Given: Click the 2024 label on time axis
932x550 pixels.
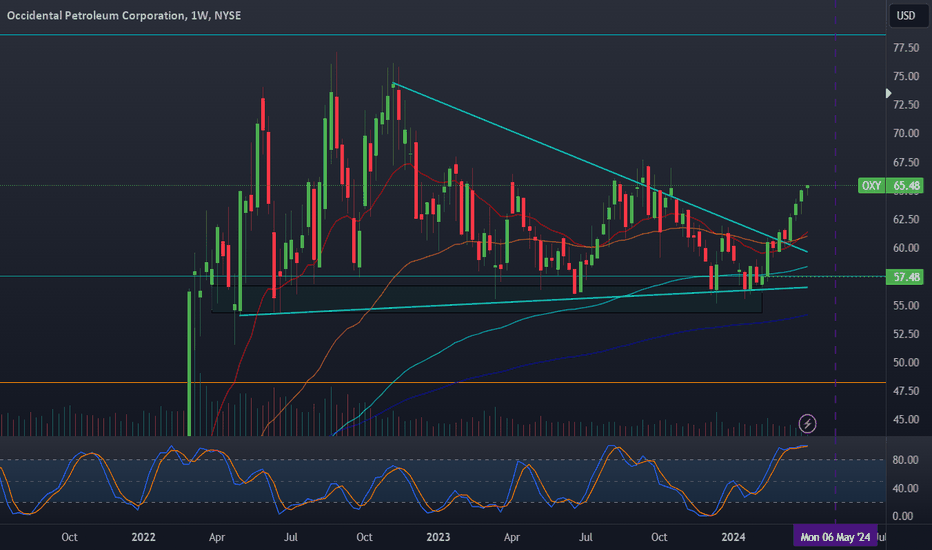Looking at the screenshot, I should pos(733,537).
